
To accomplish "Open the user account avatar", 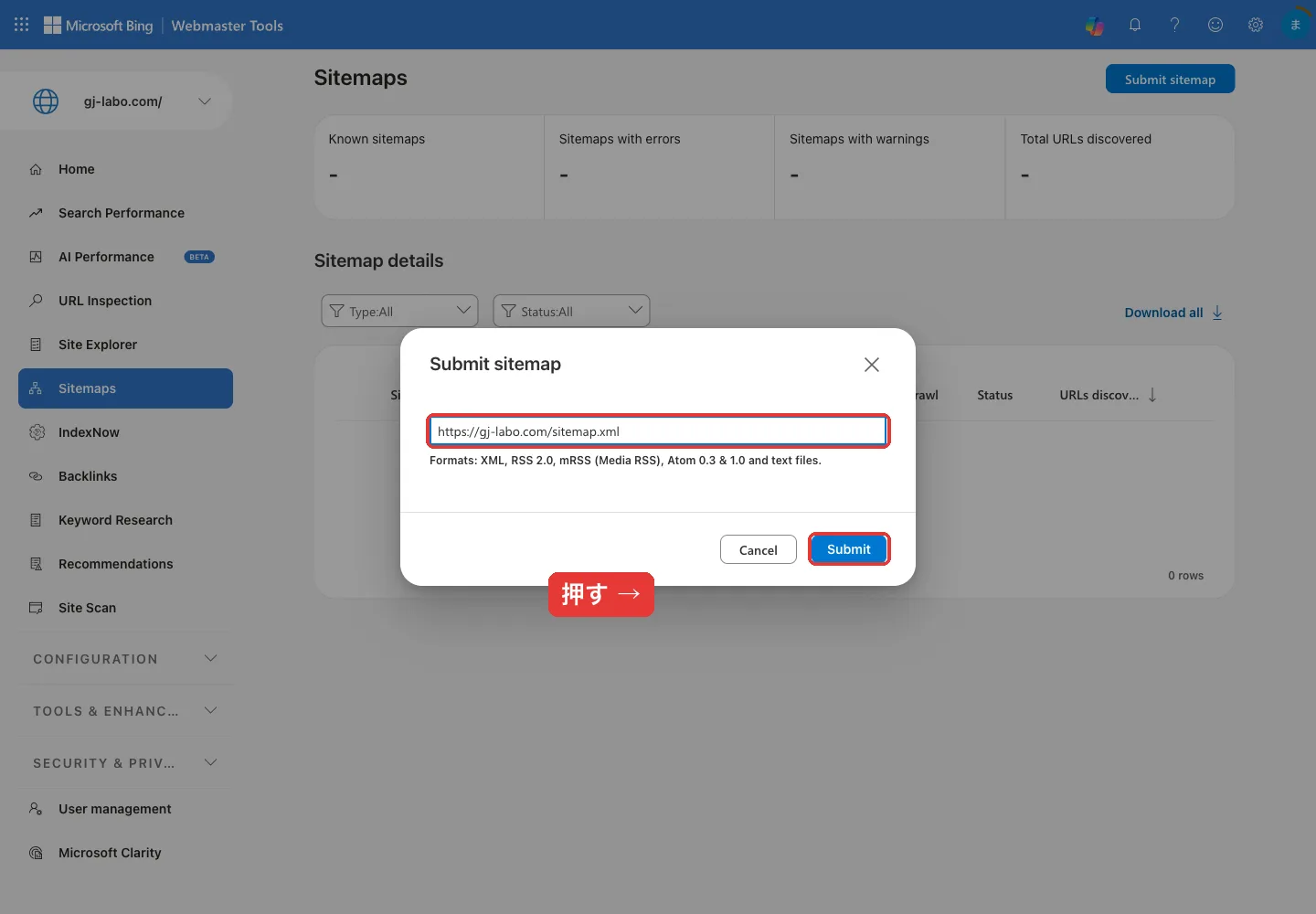I will click(x=1295, y=26).
